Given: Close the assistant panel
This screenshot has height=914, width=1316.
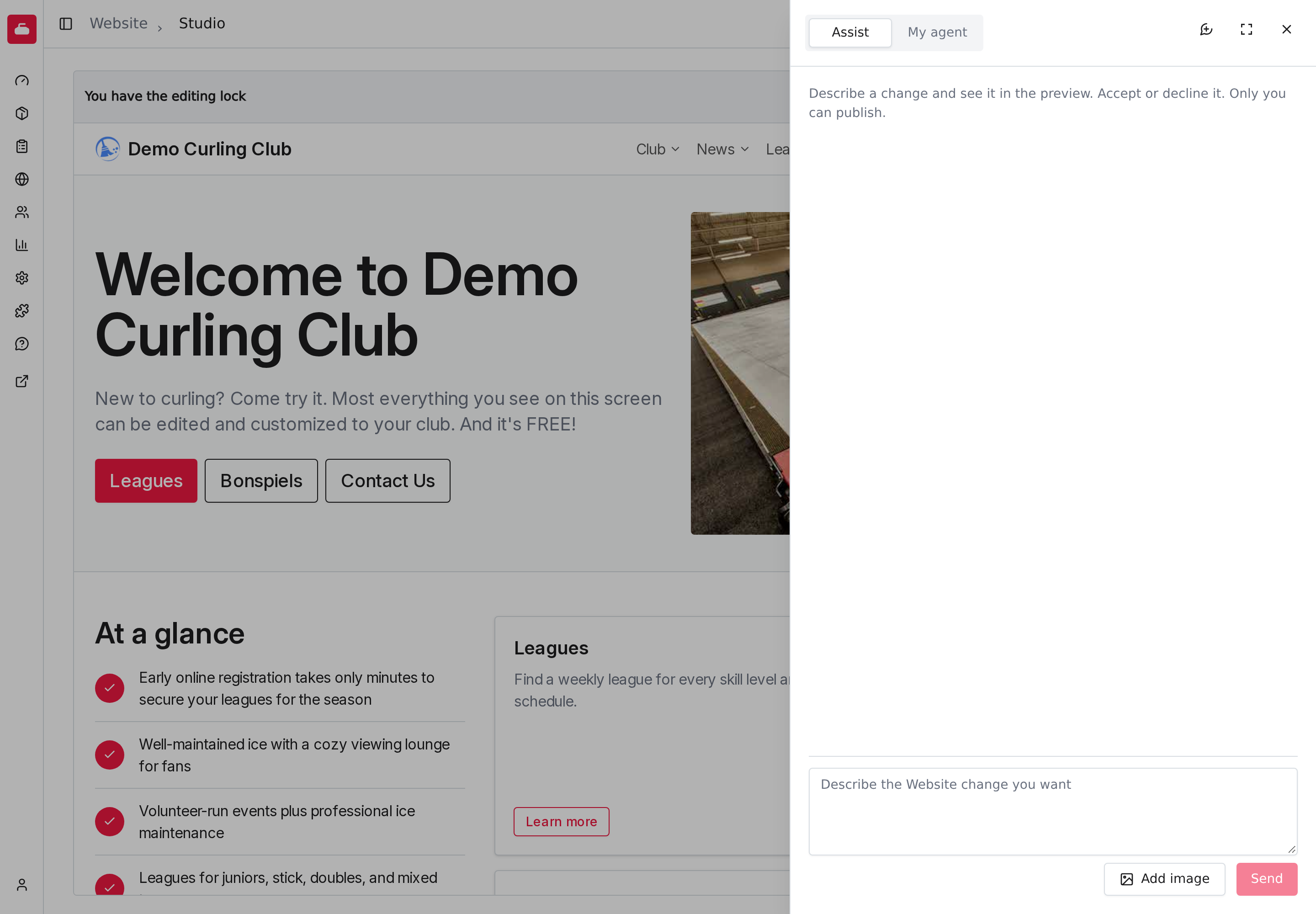Looking at the screenshot, I should click(1286, 29).
